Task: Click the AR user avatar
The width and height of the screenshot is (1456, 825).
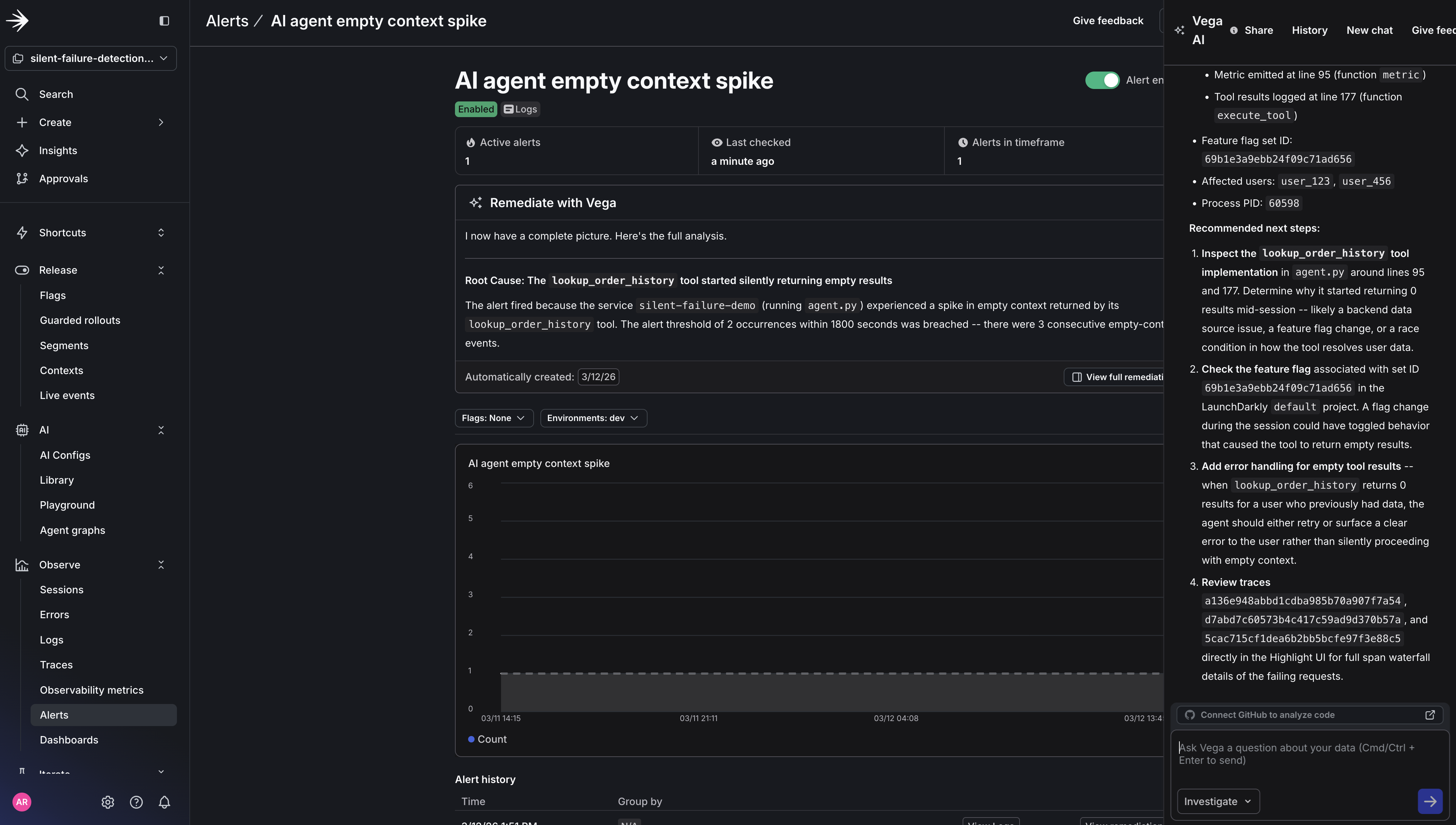Action: [21, 802]
